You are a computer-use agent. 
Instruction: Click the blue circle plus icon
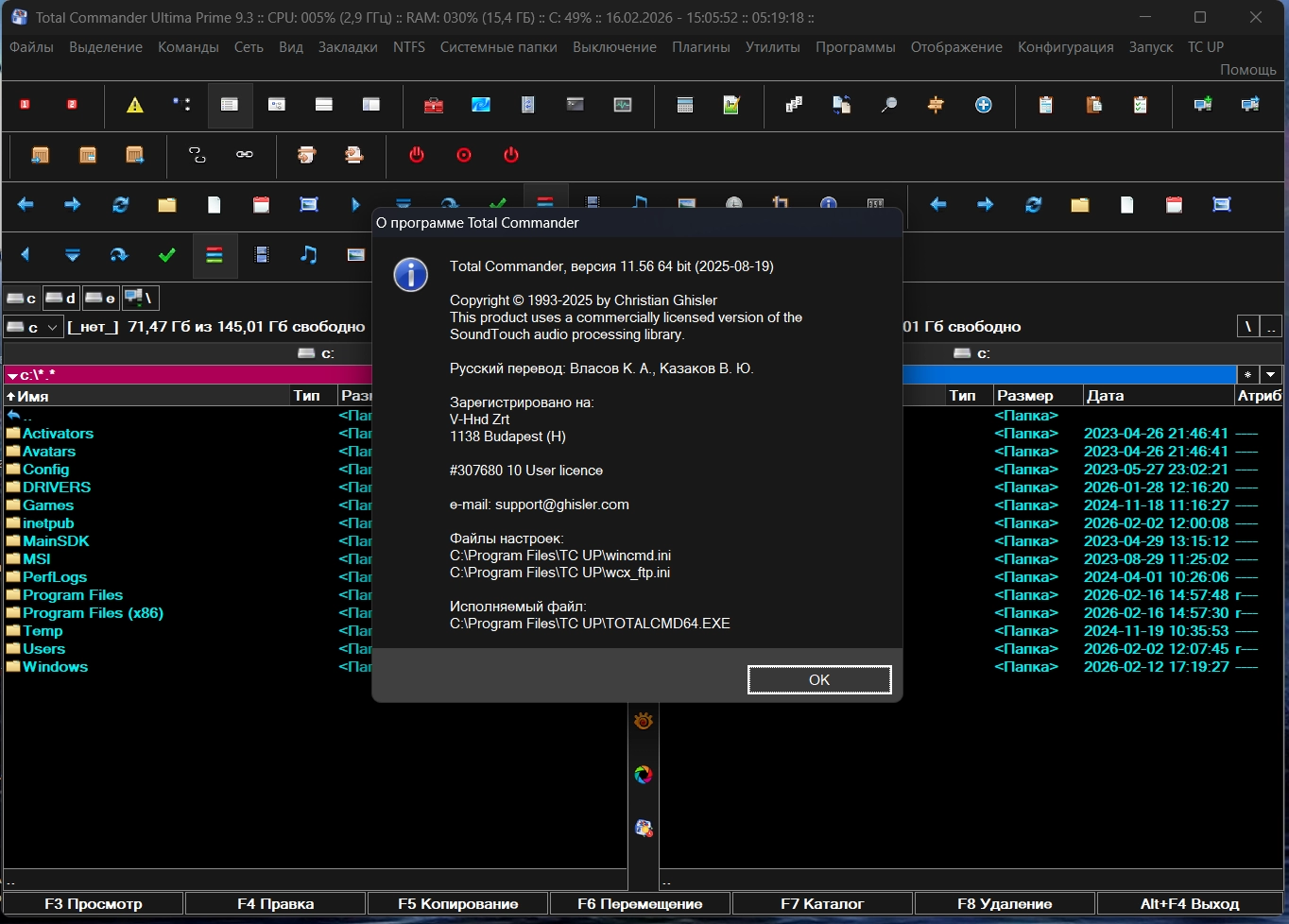pos(984,105)
